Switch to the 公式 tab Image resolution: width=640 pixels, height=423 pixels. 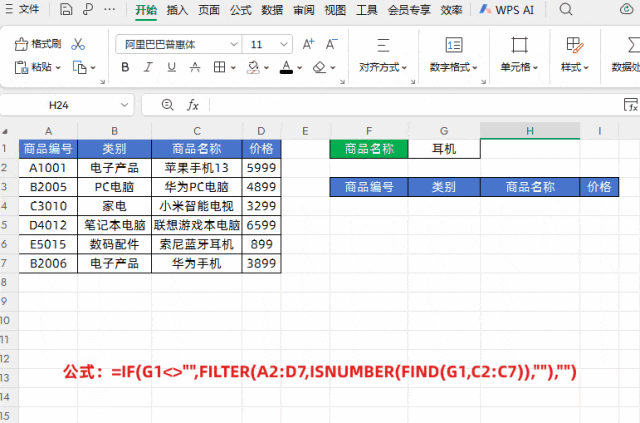[240, 10]
